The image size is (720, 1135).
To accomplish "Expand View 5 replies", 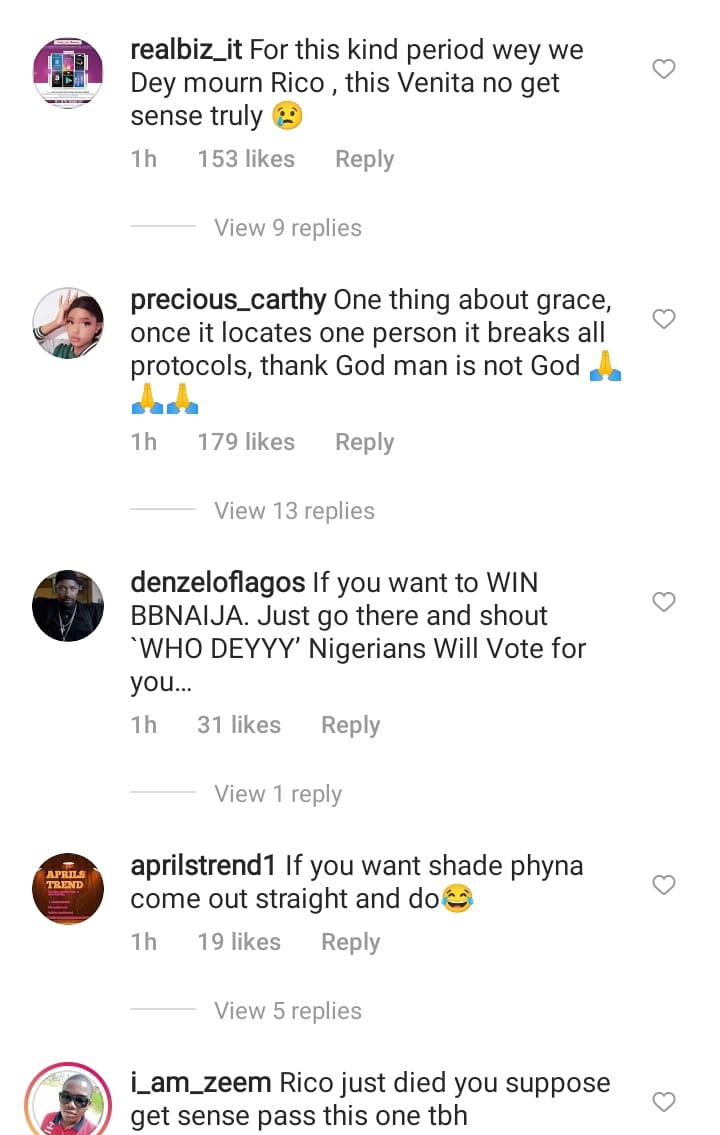I will point(288,1011).
